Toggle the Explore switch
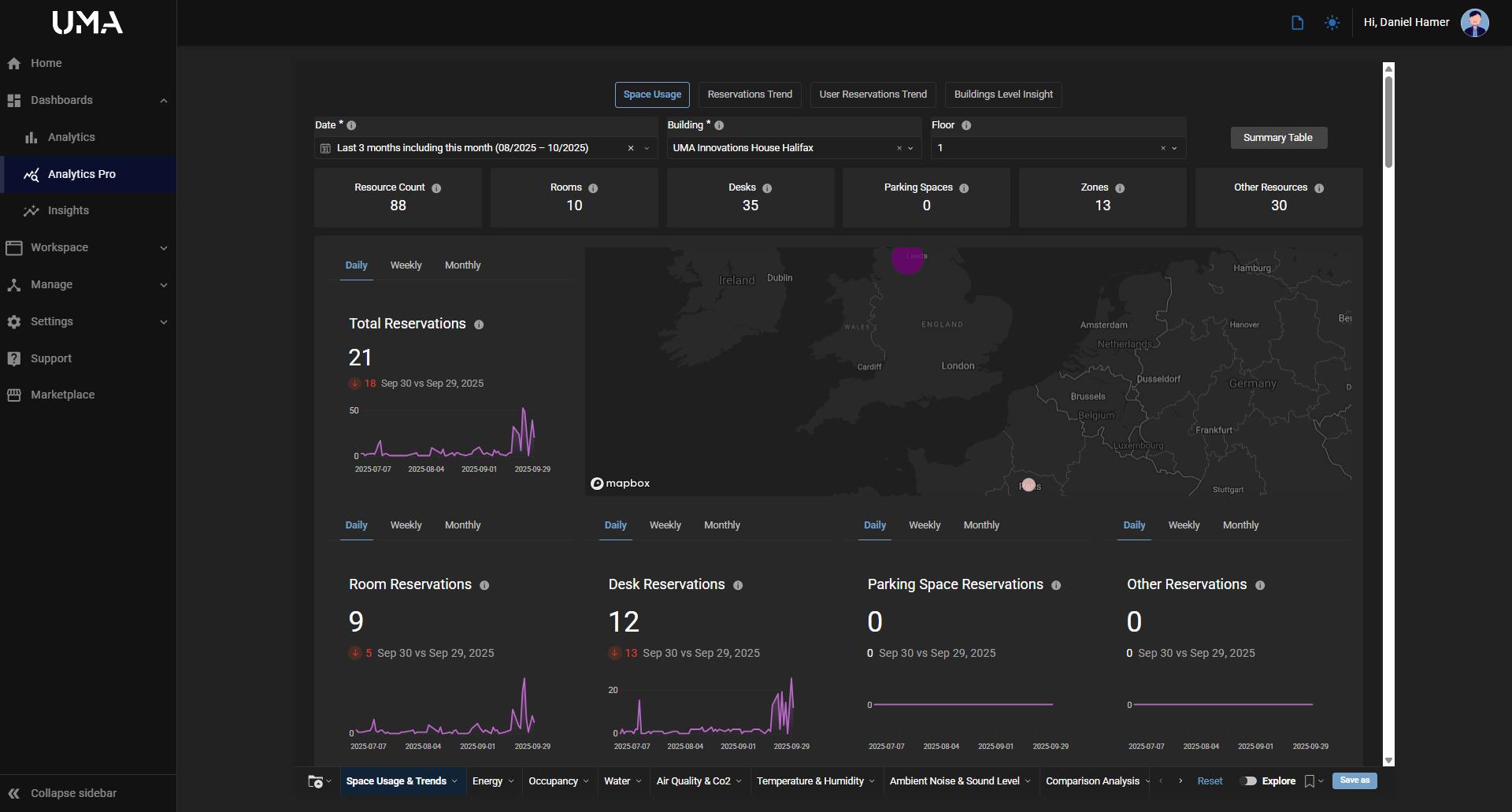 point(1248,781)
